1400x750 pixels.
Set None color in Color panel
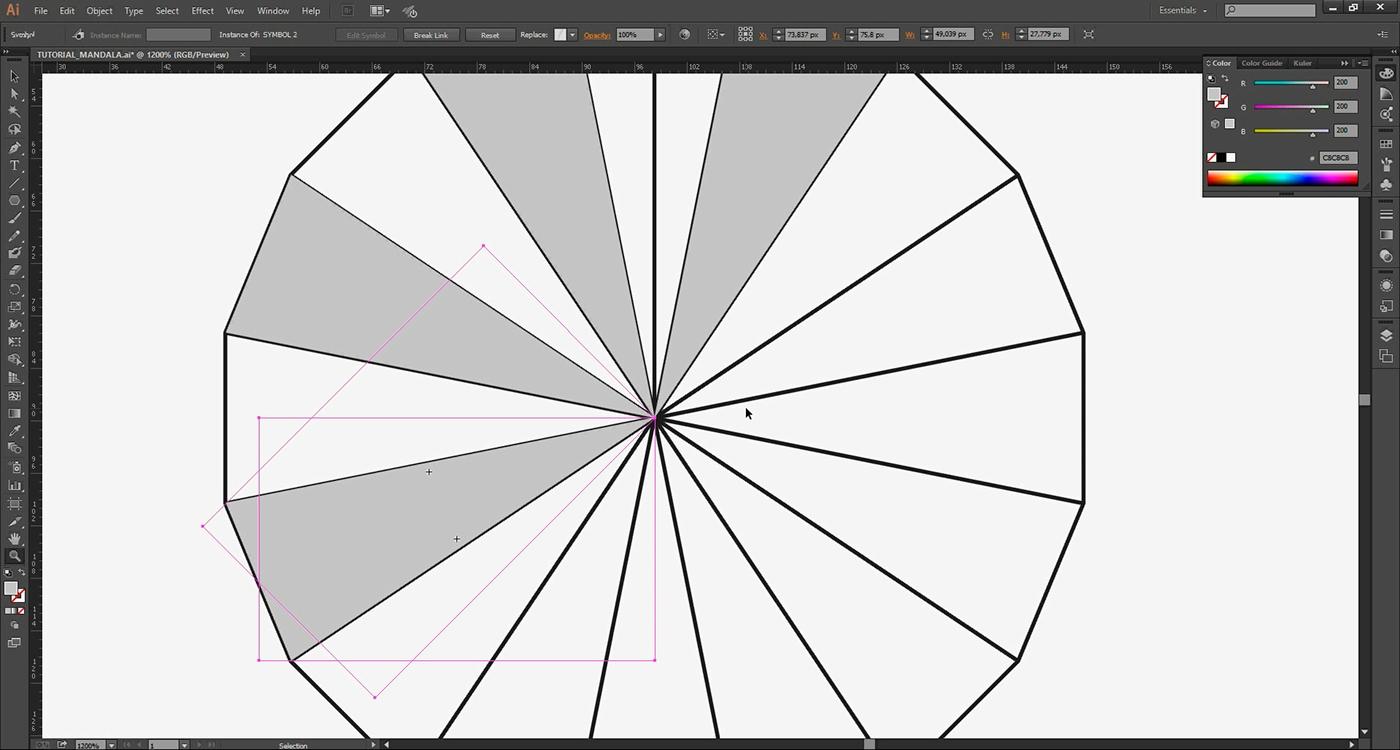click(x=1212, y=158)
